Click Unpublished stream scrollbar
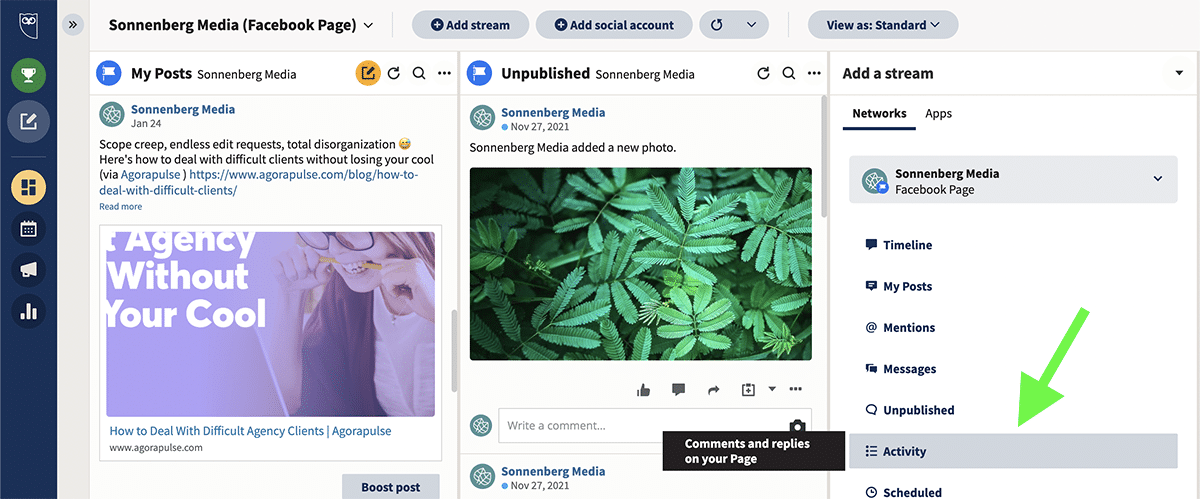The height and width of the screenshot is (499, 1200). pyautogui.click(x=825, y=156)
